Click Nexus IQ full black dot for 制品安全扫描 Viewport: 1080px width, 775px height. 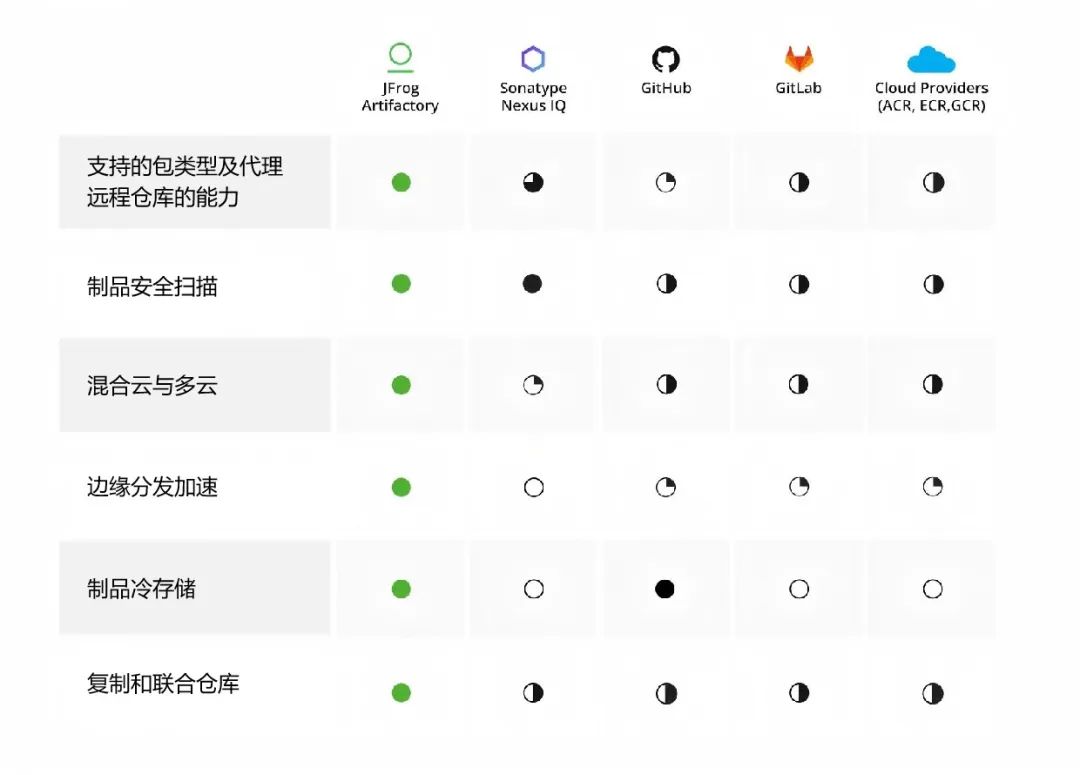(x=532, y=284)
